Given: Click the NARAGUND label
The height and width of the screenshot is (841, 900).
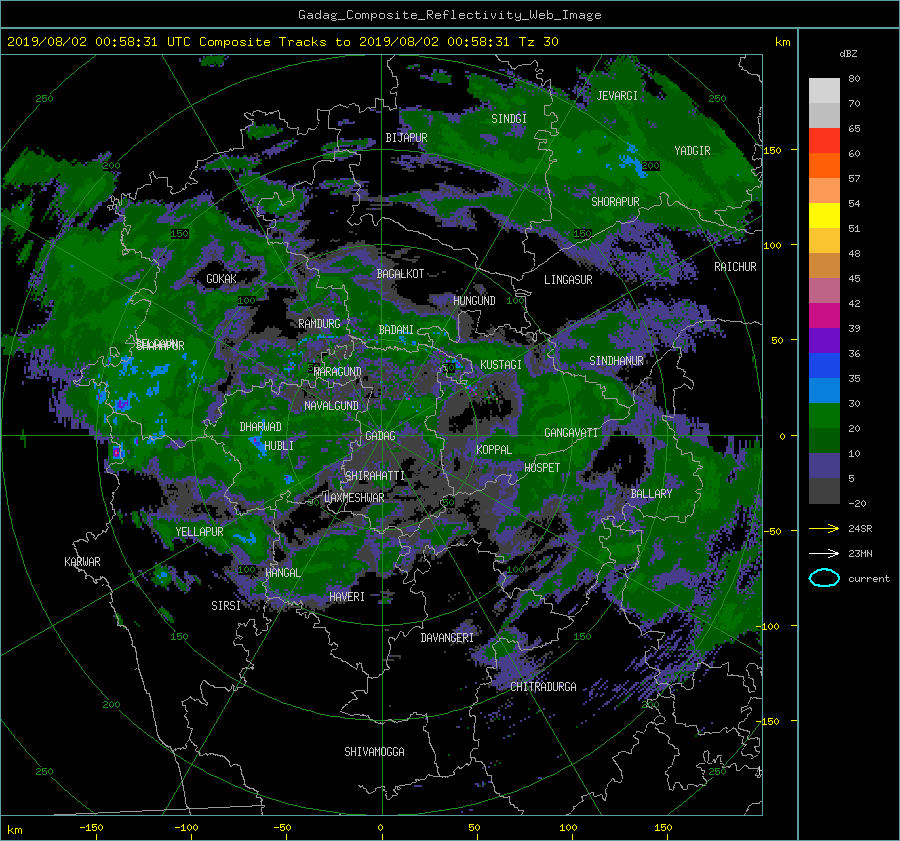Looking at the screenshot, I should point(338,372).
